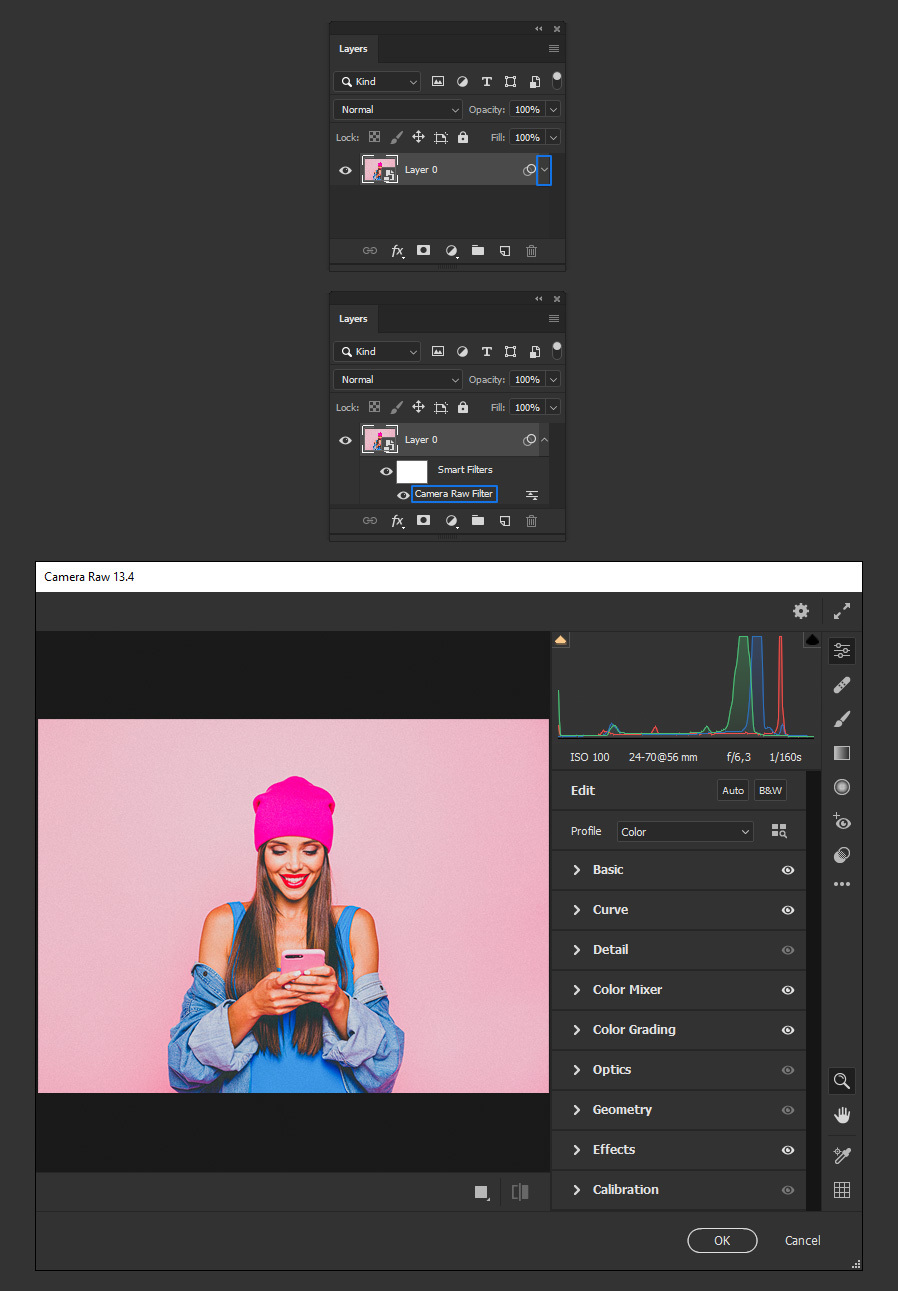Create a new layer in lower Layers panel

tap(505, 521)
